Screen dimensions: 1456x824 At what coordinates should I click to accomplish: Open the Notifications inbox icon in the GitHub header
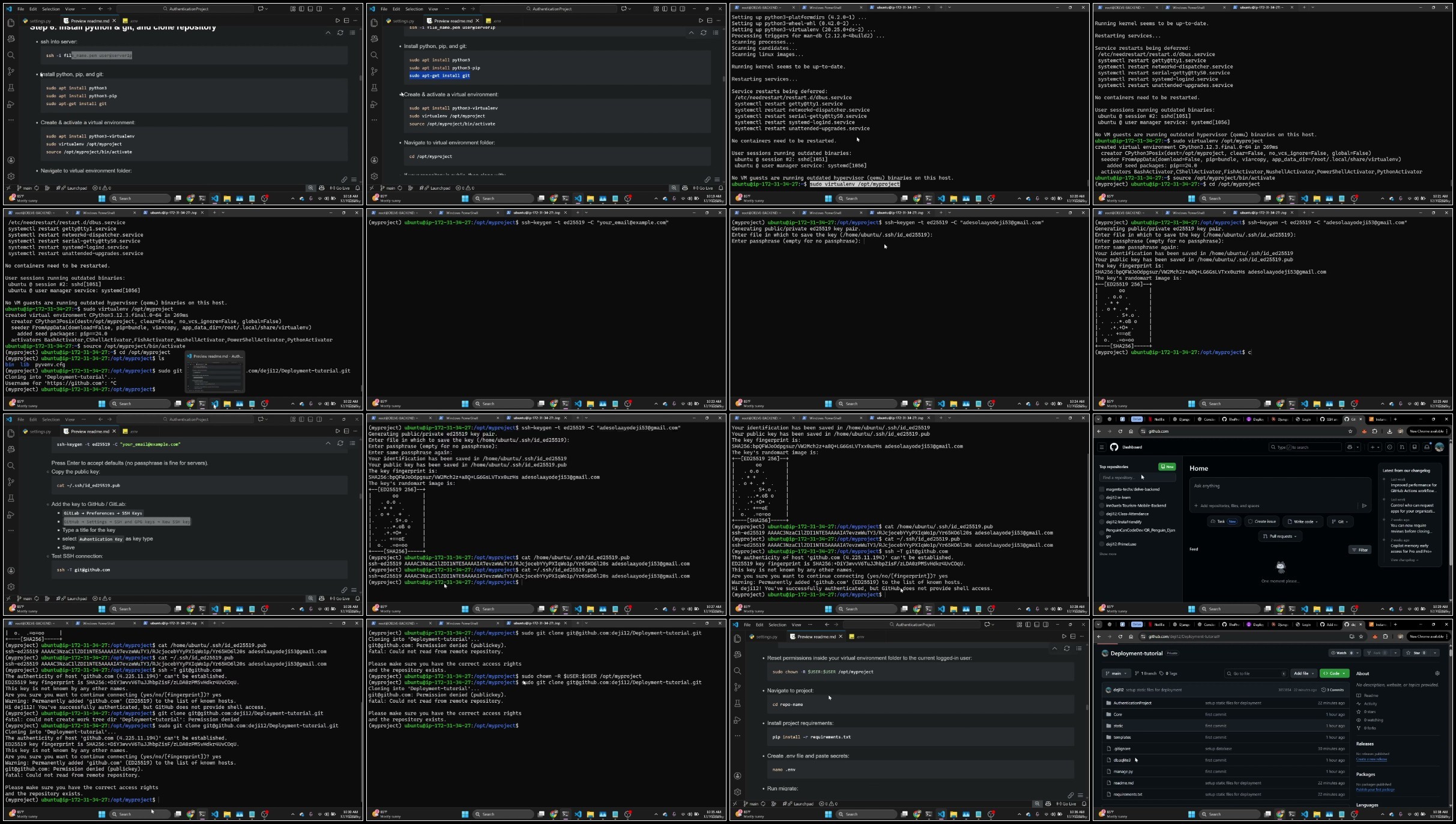tap(1427, 447)
